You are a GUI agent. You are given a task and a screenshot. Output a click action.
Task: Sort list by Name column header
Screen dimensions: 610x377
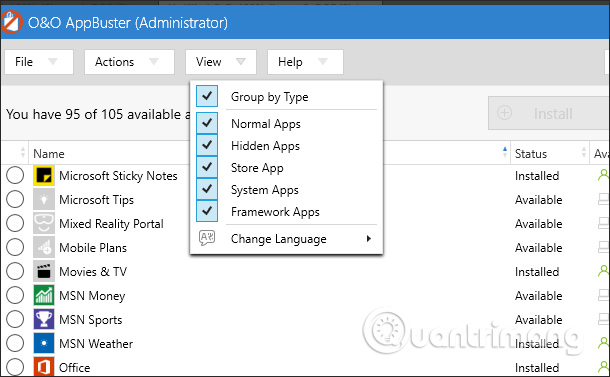pos(49,154)
